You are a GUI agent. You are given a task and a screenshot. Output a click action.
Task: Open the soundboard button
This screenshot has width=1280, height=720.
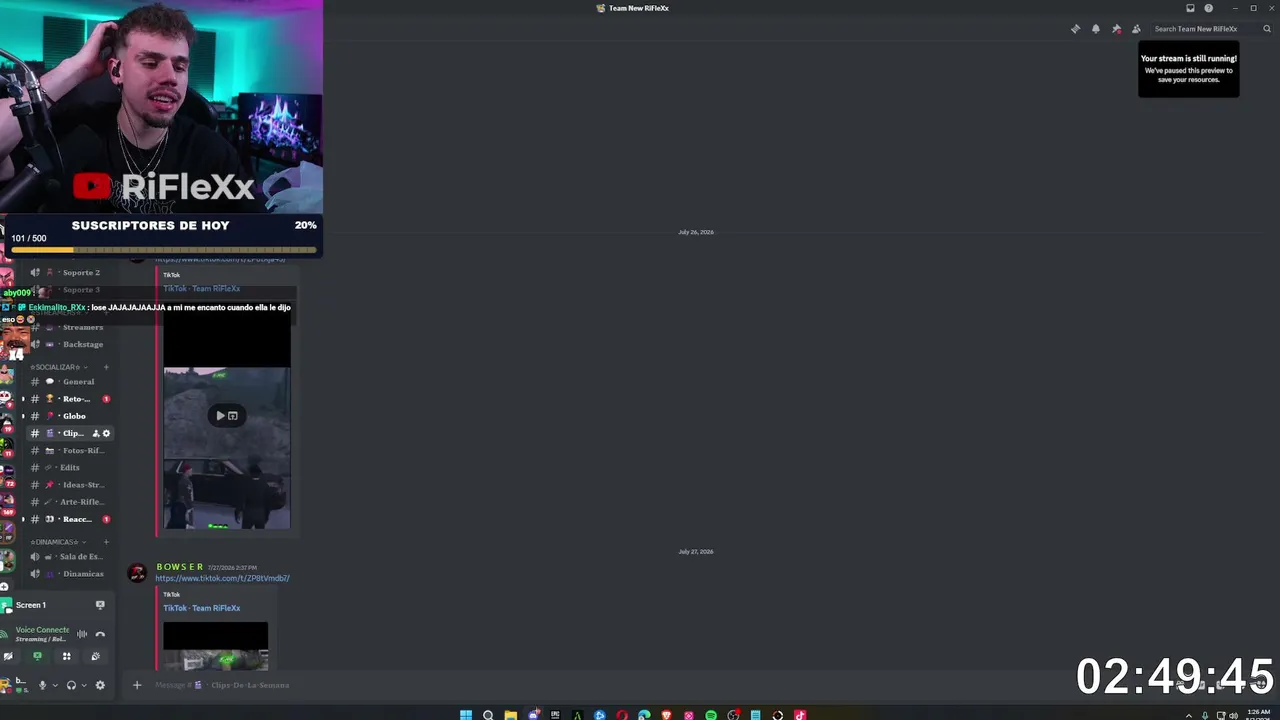click(x=95, y=656)
